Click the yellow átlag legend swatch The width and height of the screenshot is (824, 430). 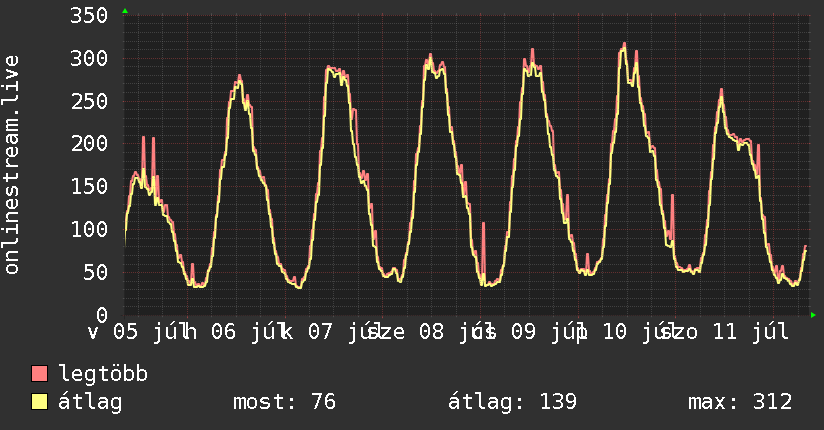(x=39, y=402)
